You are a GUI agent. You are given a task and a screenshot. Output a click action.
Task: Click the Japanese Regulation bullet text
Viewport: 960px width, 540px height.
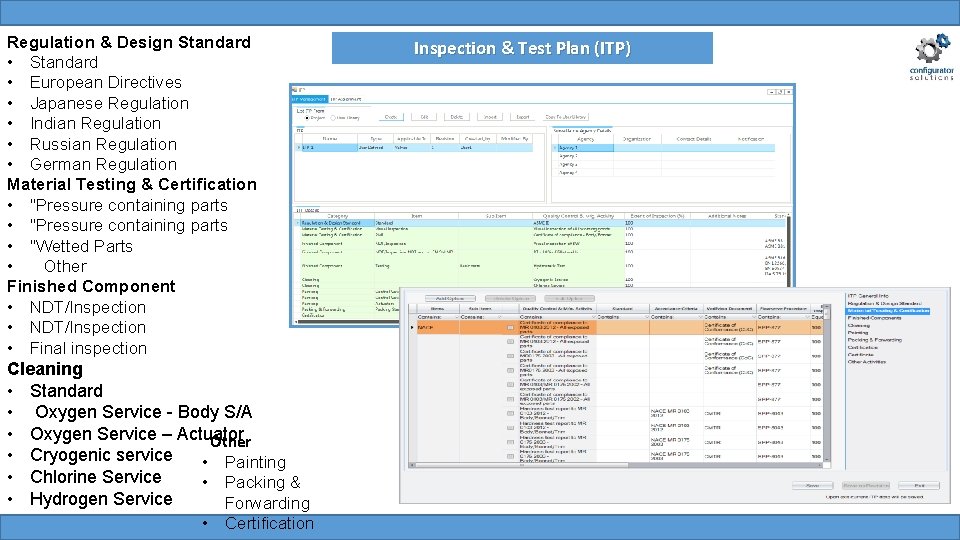(x=110, y=103)
